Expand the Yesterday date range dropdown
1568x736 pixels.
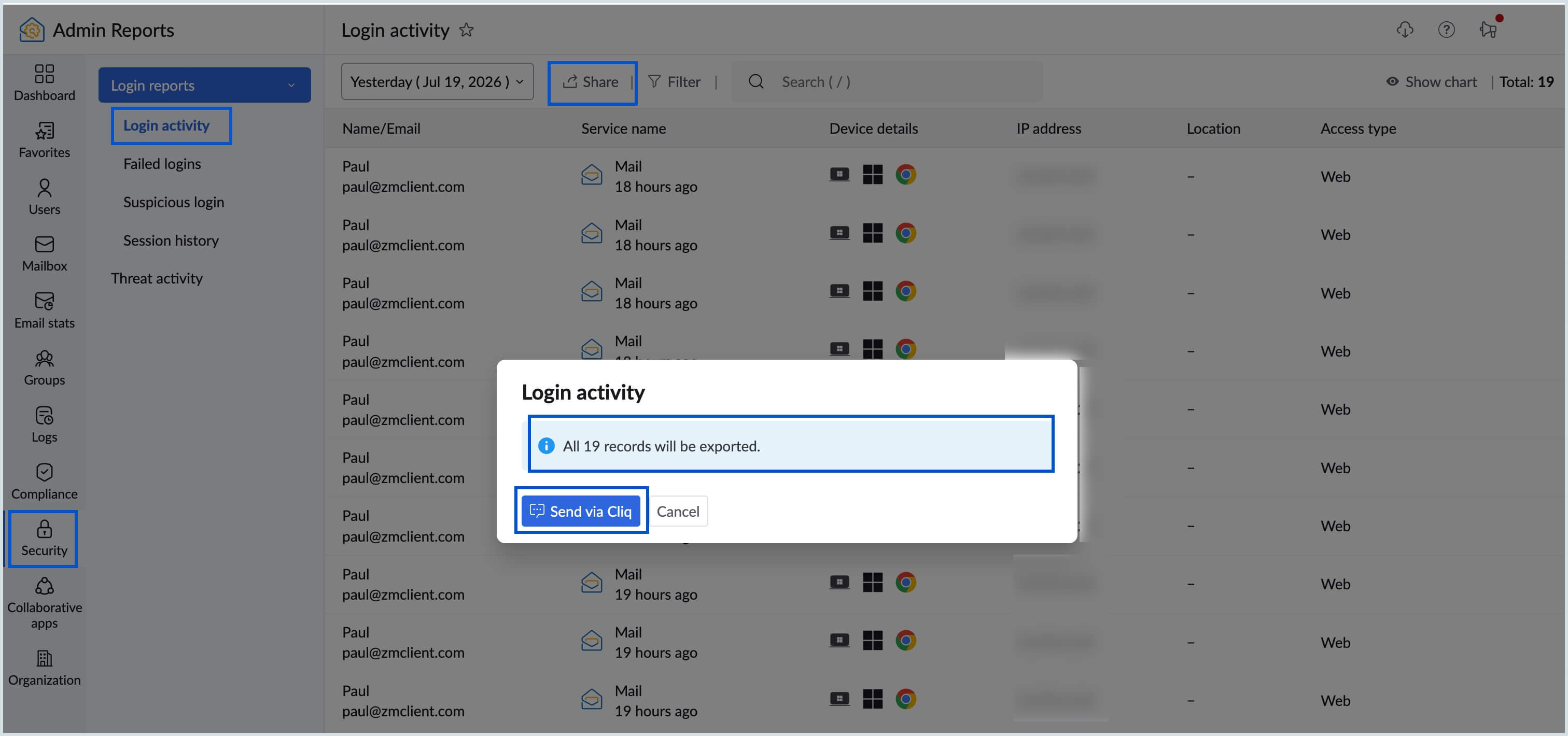[437, 81]
